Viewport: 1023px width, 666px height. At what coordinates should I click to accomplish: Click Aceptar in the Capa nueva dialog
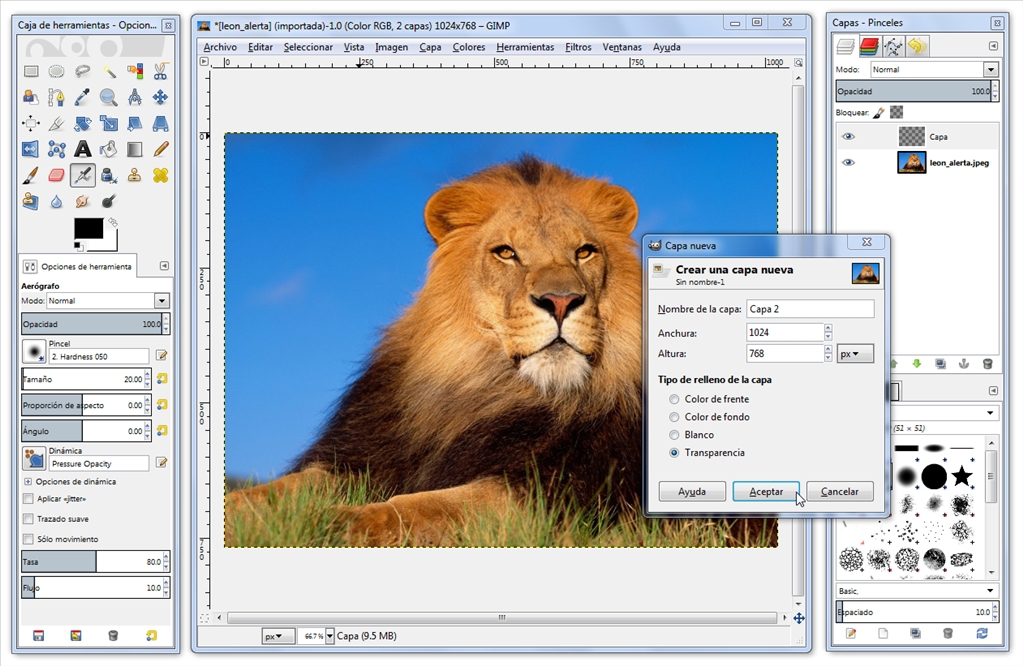765,491
